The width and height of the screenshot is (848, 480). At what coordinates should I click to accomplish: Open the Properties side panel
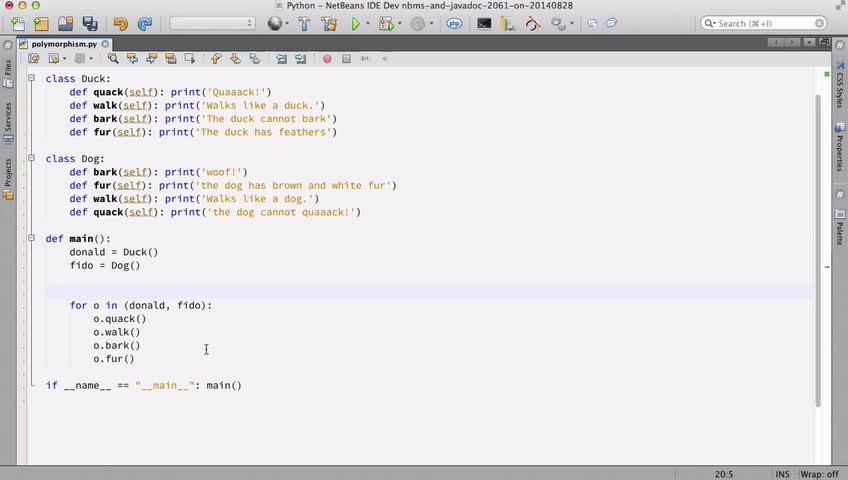click(x=839, y=148)
